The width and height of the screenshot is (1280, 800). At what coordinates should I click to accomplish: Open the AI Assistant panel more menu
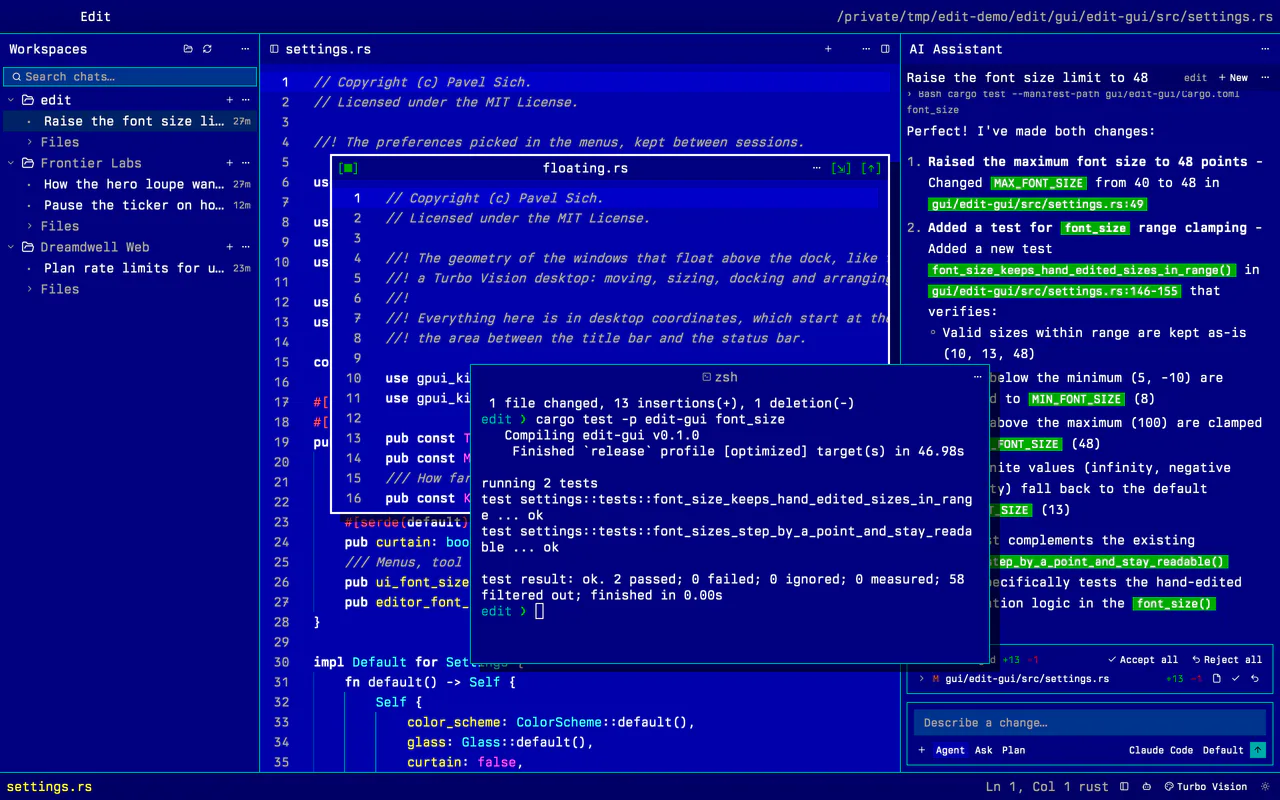(x=1265, y=49)
